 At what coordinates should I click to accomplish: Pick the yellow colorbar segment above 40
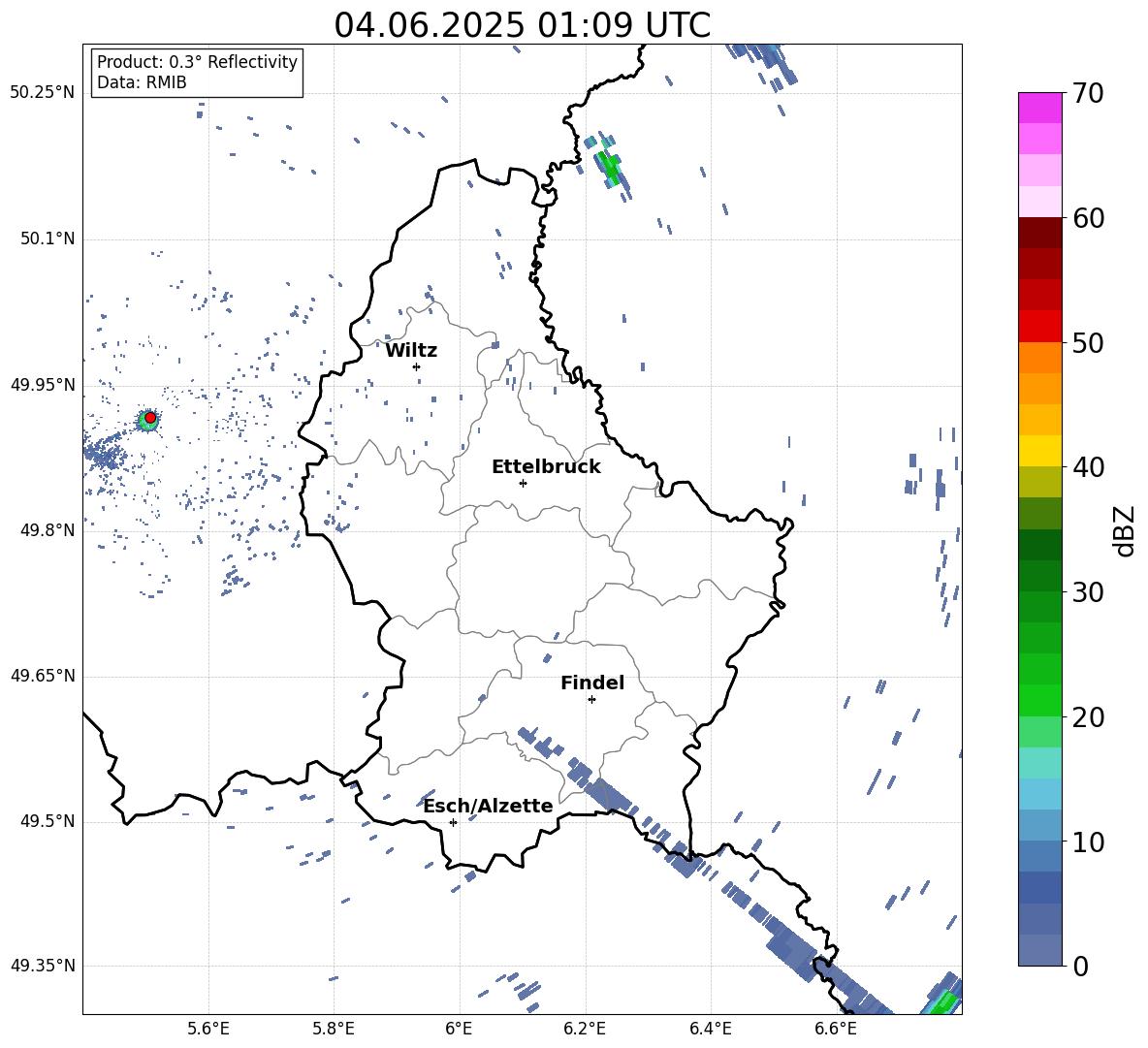click(1039, 451)
